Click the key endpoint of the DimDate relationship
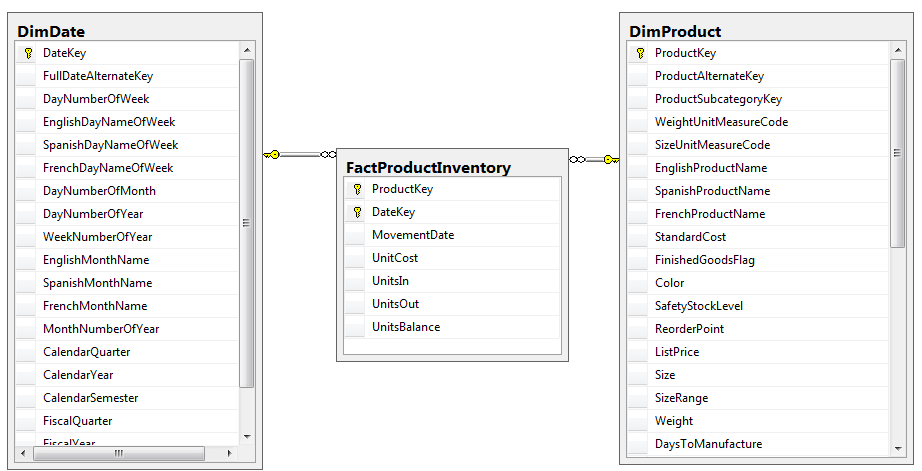Screen dimensions: 922x471 tap(271, 154)
